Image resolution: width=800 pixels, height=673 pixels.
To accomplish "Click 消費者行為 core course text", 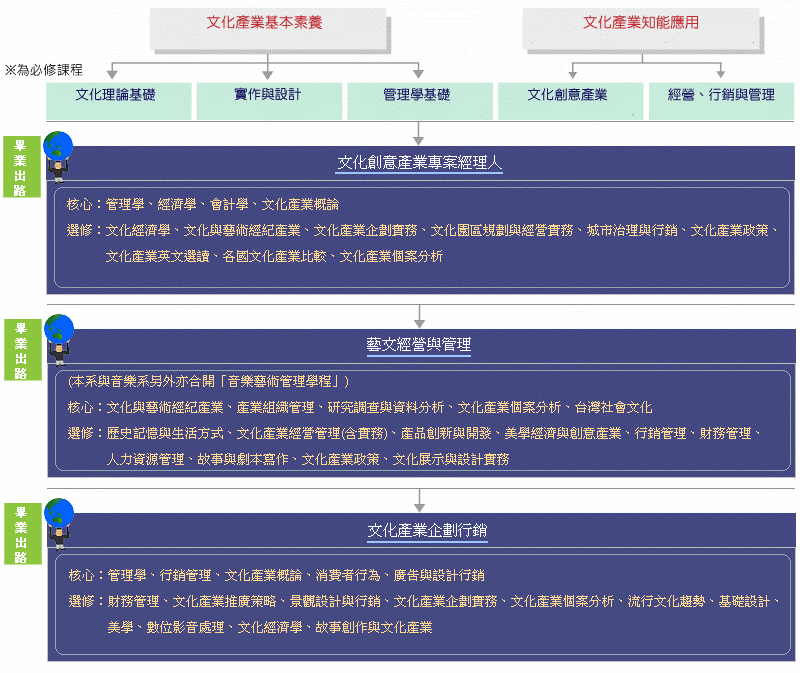I will click(x=347, y=576).
